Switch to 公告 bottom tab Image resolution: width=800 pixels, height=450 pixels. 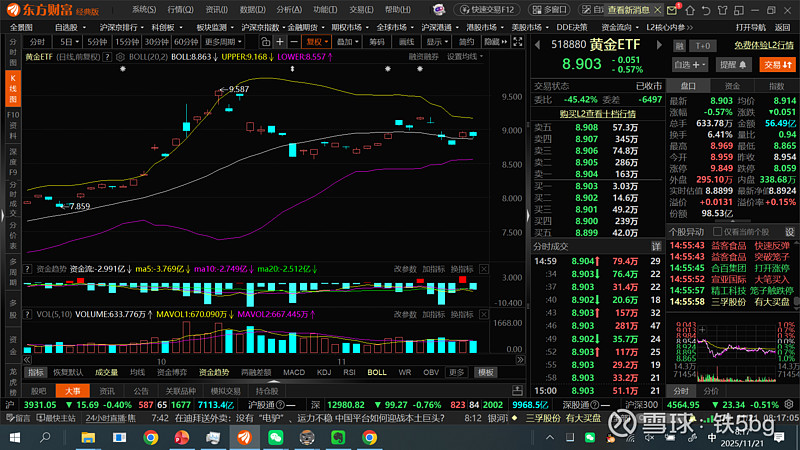141,391
